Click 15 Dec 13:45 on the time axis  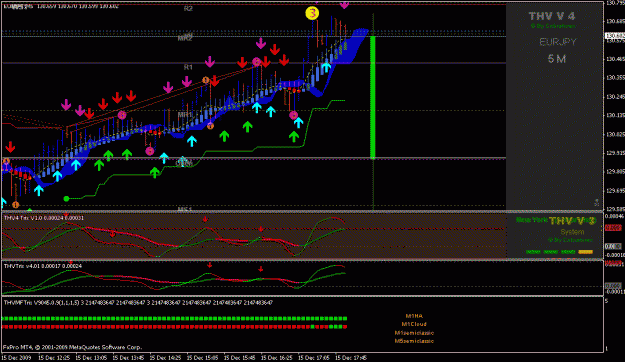coord(128,358)
